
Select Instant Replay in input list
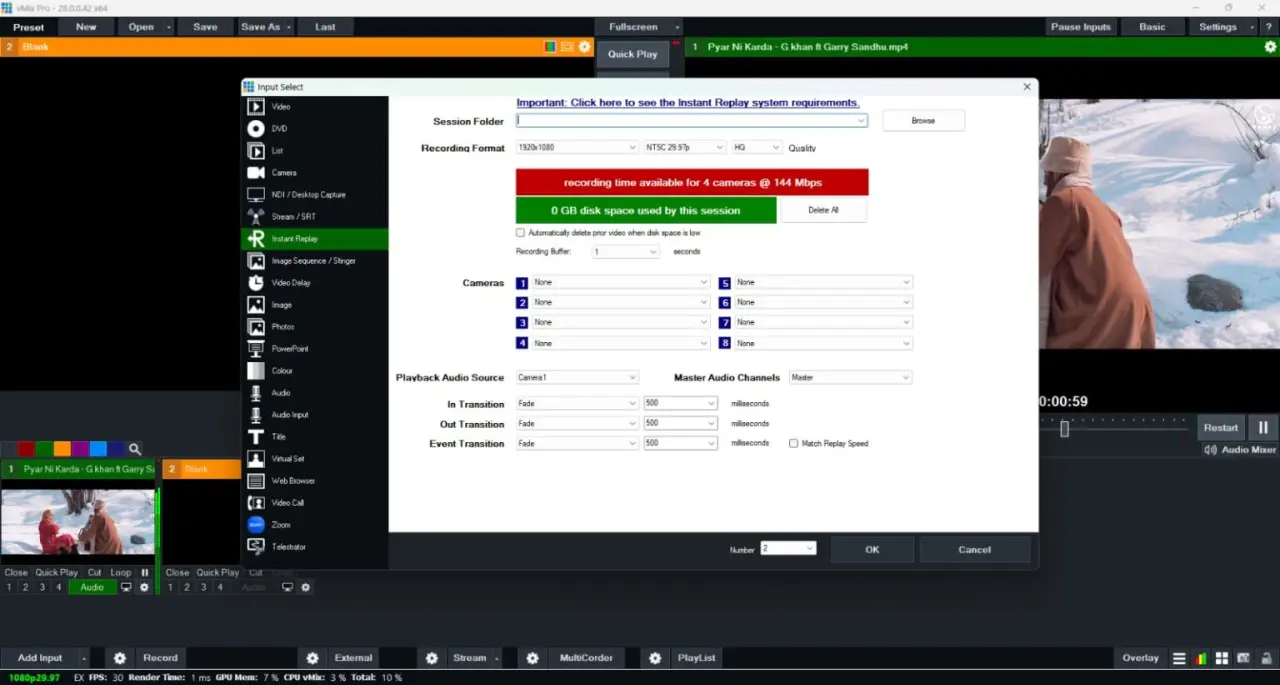(314, 239)
